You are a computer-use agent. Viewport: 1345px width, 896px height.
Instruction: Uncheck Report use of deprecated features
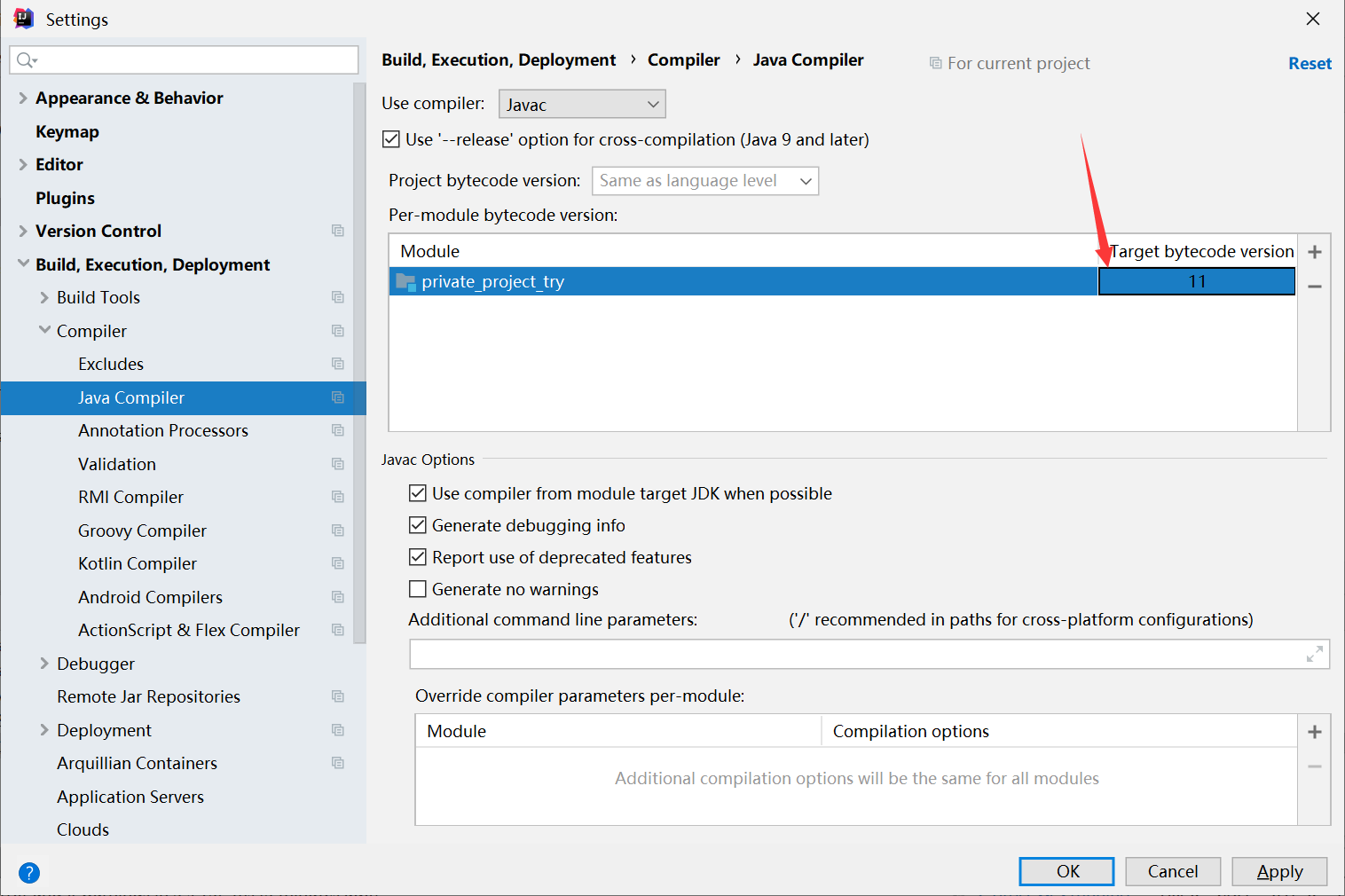coord(417,556)
